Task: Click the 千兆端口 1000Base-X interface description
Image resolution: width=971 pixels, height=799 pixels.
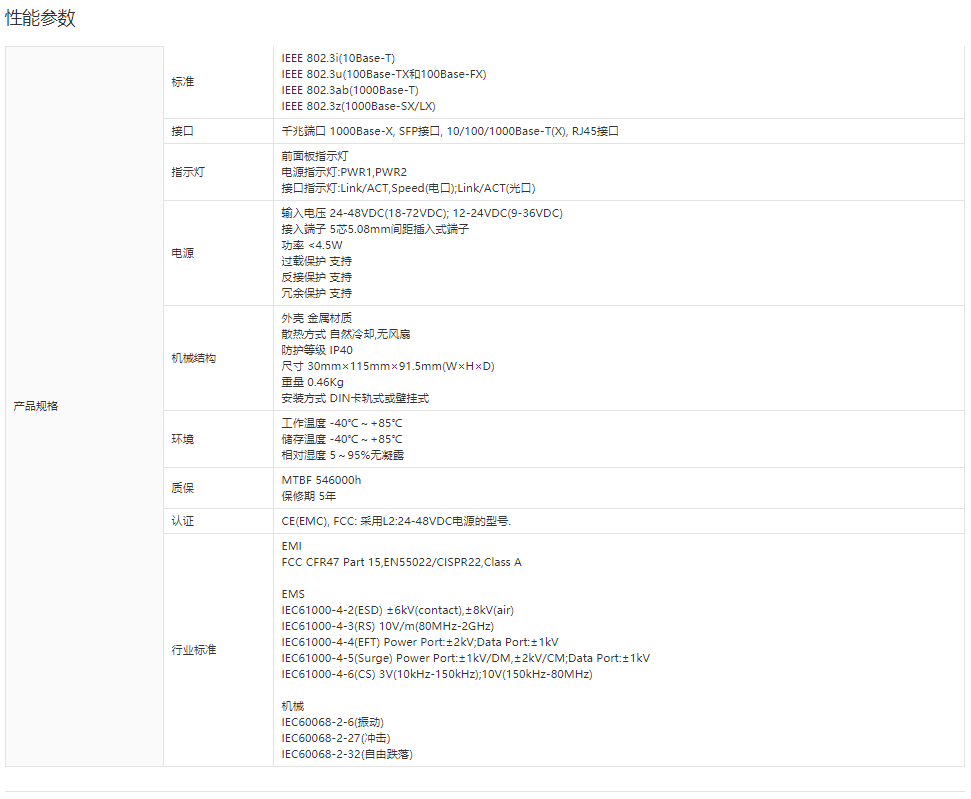Action: [450, 131]
